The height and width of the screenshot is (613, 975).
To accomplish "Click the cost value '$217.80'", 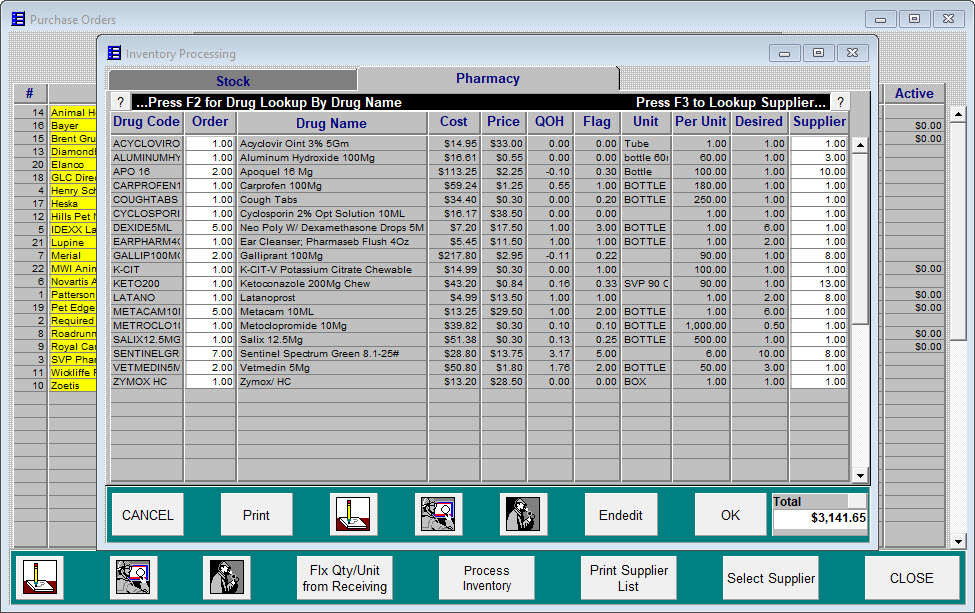I will pyautogui.click(x=458, y=256).
